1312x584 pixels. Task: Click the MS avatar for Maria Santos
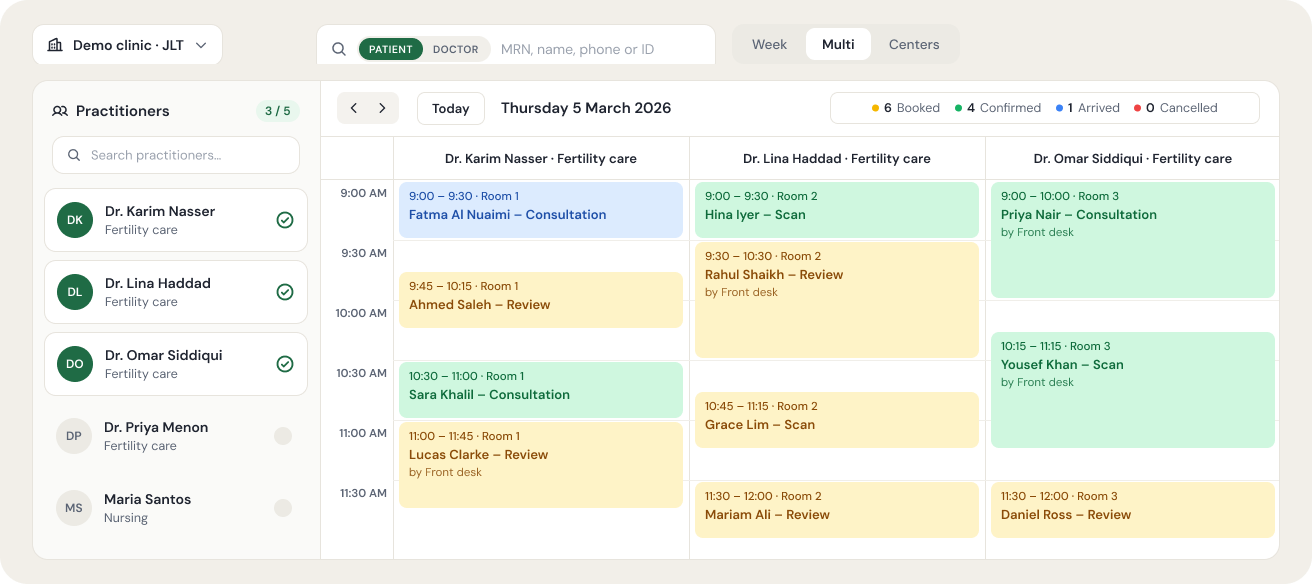pyautogui.click(x=74, y=508)
